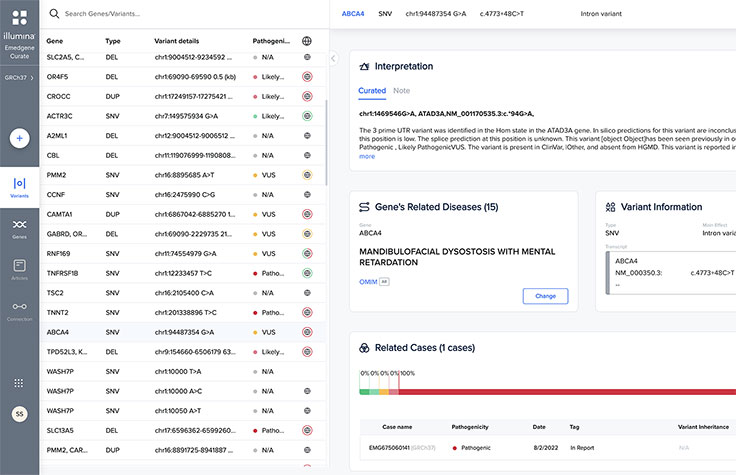Open the Articles sidebar section

19,269
